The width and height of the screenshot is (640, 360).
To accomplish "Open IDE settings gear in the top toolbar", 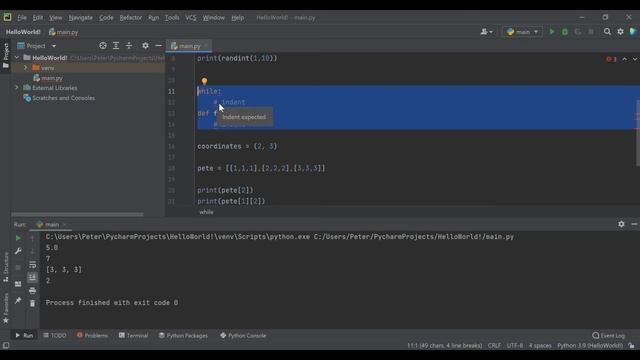I will [x=620, y=32].
